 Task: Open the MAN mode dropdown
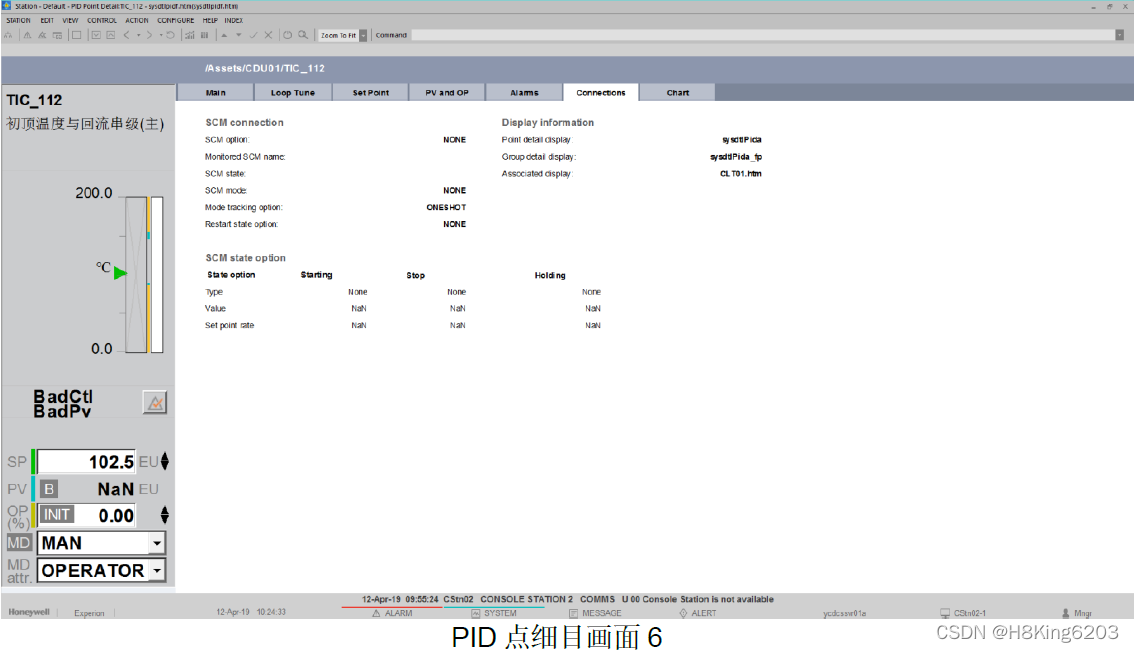(x=157, y=543)
